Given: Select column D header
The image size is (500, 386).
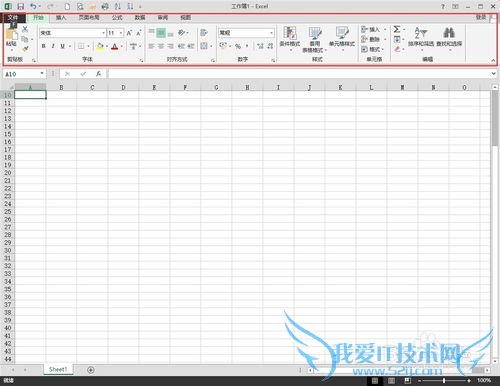Looking at the screenshot, I should coord(123,87).
